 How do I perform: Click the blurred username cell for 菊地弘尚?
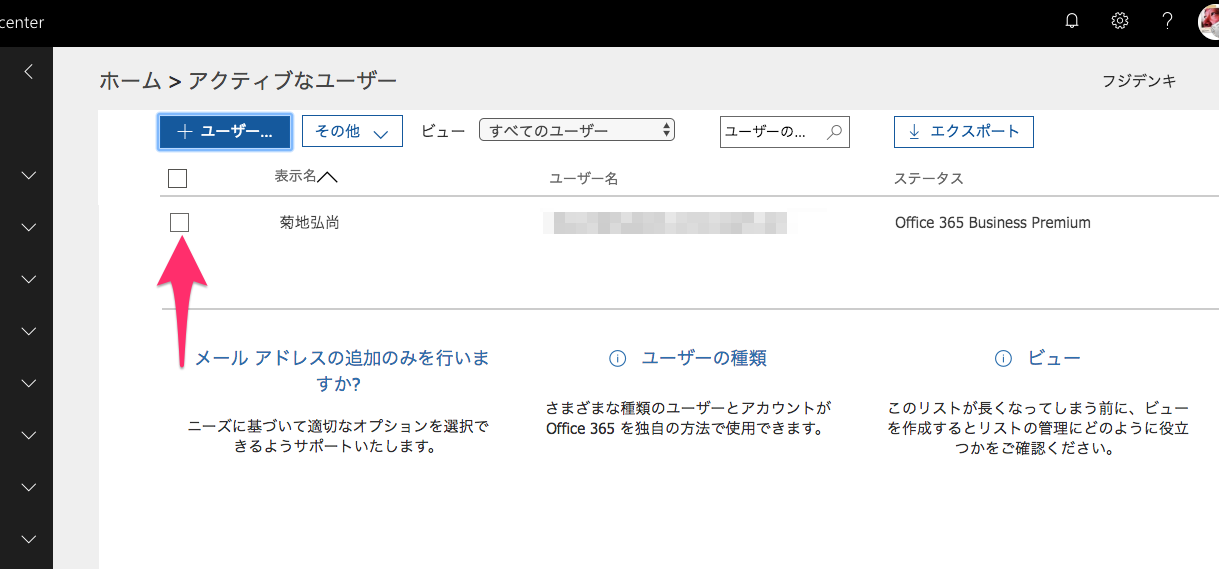click(x=665, y=222)
